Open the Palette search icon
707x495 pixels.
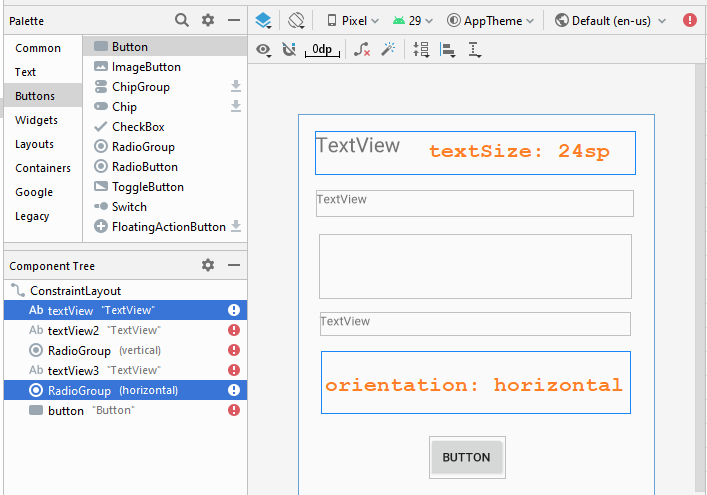(182, 20)
